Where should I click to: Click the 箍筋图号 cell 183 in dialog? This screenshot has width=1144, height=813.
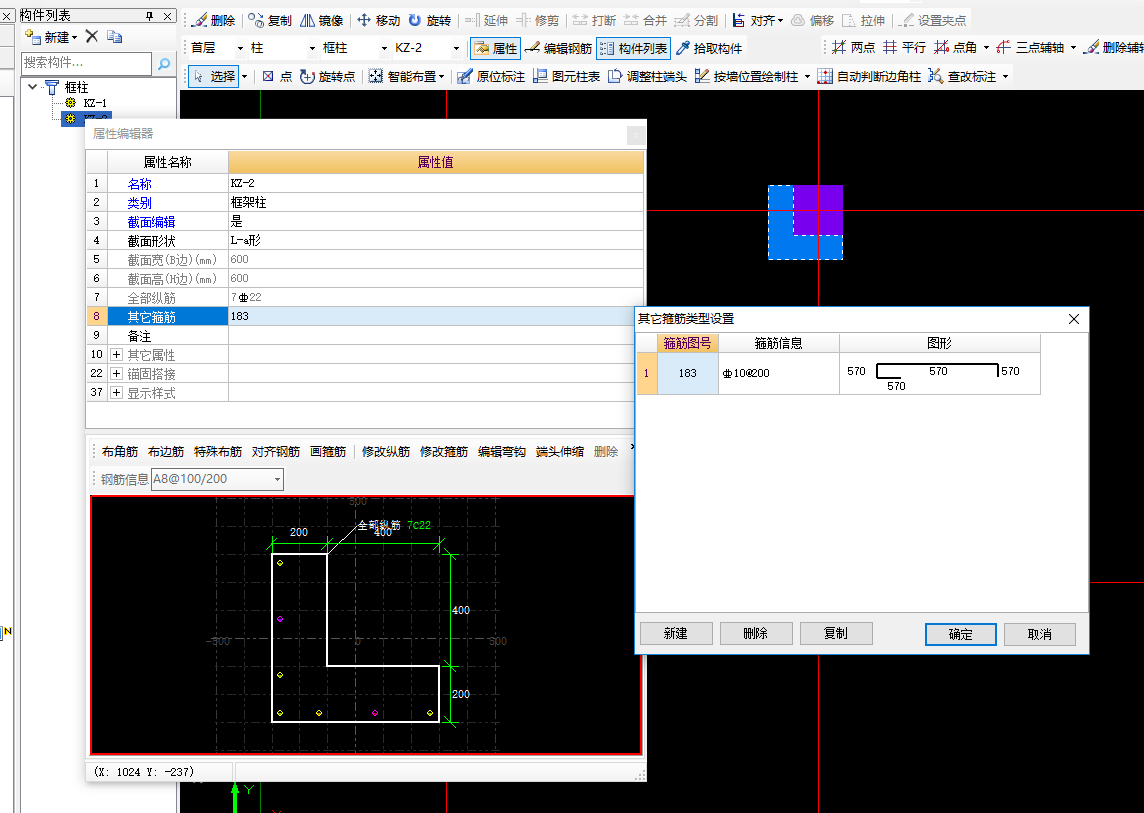click(x=687, y=373)
